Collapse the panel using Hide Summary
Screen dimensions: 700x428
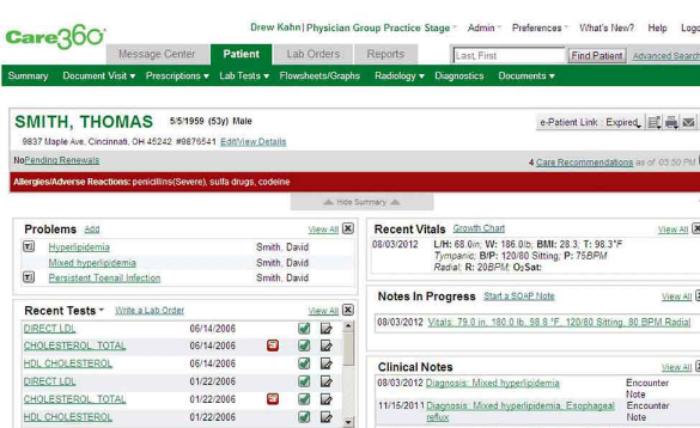pyautogui.click(x=362, y=202)
